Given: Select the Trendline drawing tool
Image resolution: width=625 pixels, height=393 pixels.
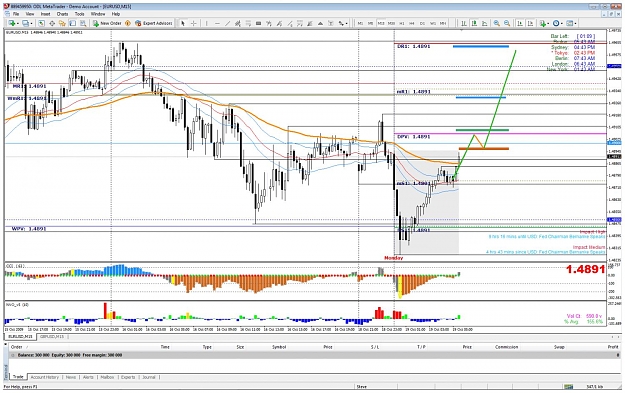Looking at the screenshot, I should (228, 24).
